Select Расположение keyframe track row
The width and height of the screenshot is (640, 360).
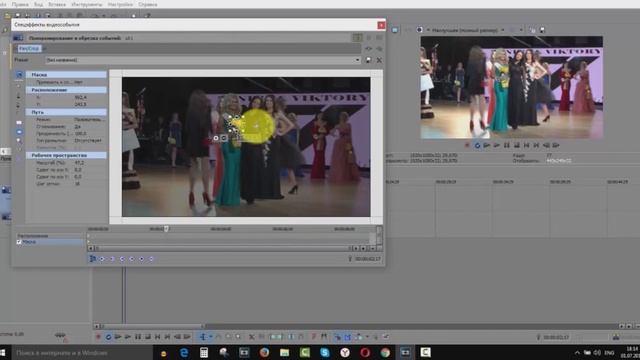click(x=50, y=236)
